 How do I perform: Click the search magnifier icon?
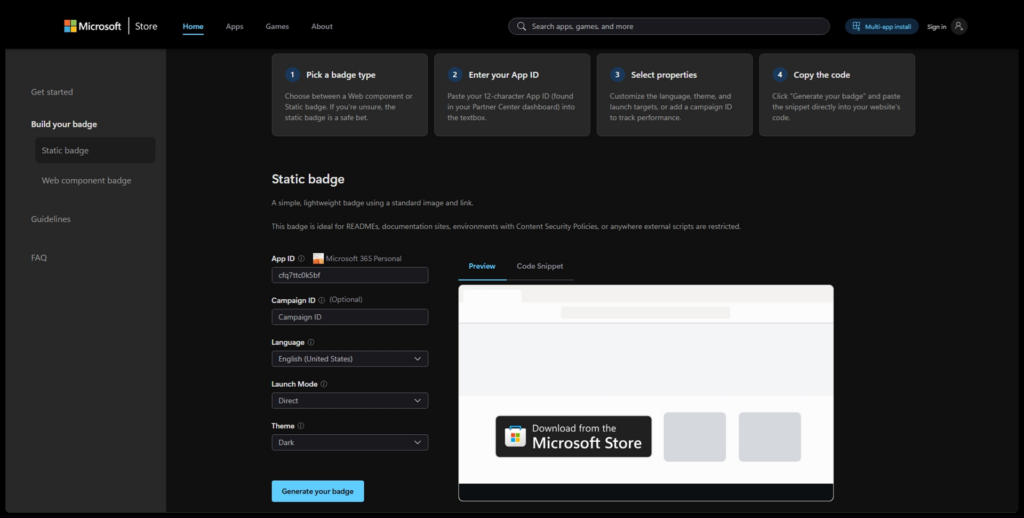(x=521, y=26)
